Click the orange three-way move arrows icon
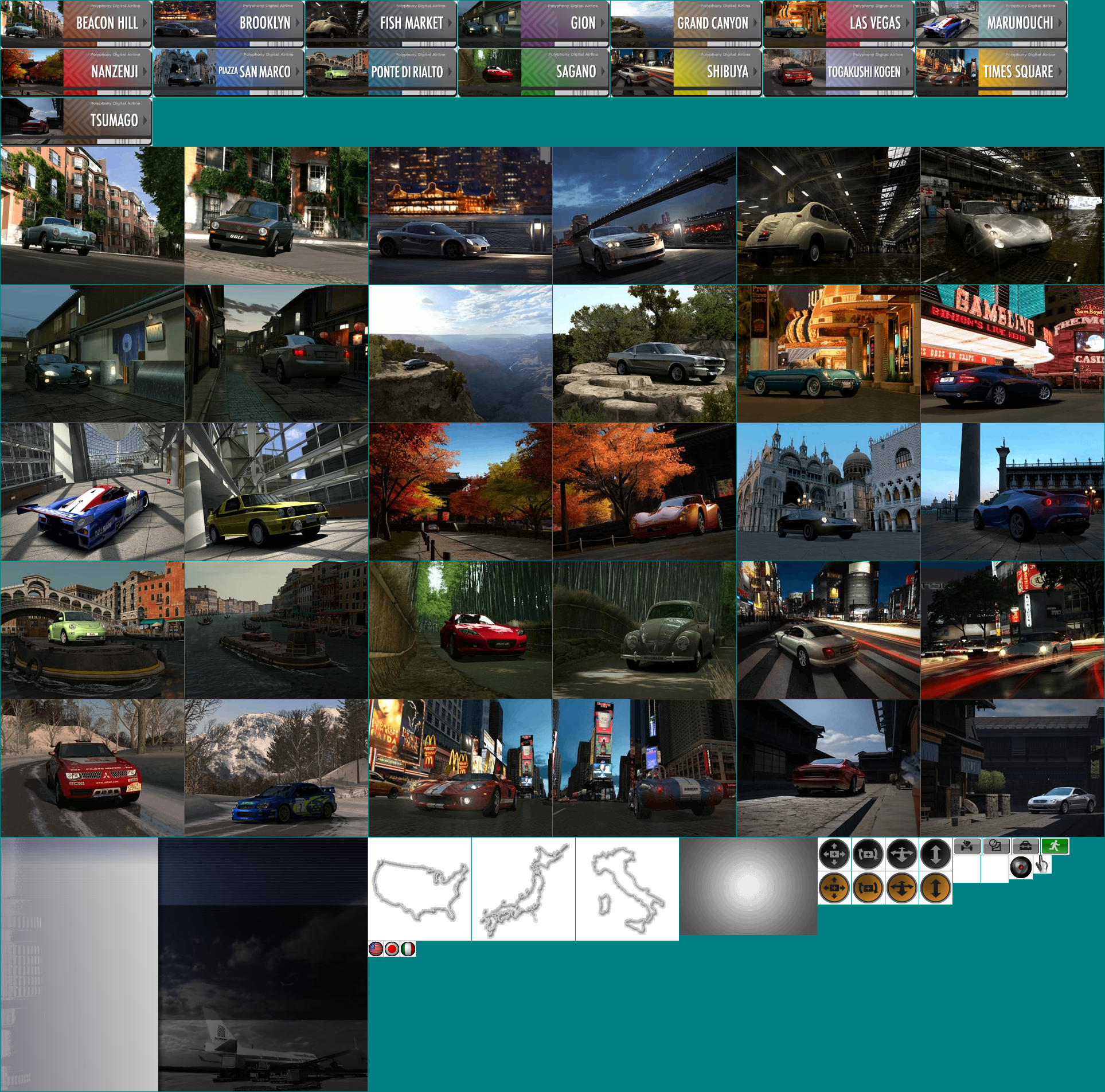This screenshot has height=1092, width=1105. tap(901, 888)
